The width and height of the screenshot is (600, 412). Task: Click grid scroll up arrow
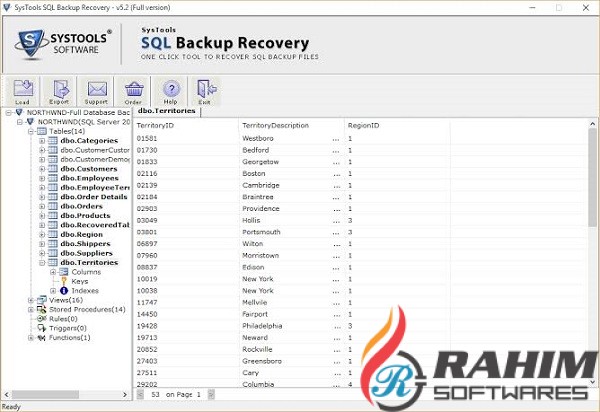pos(592,124)
